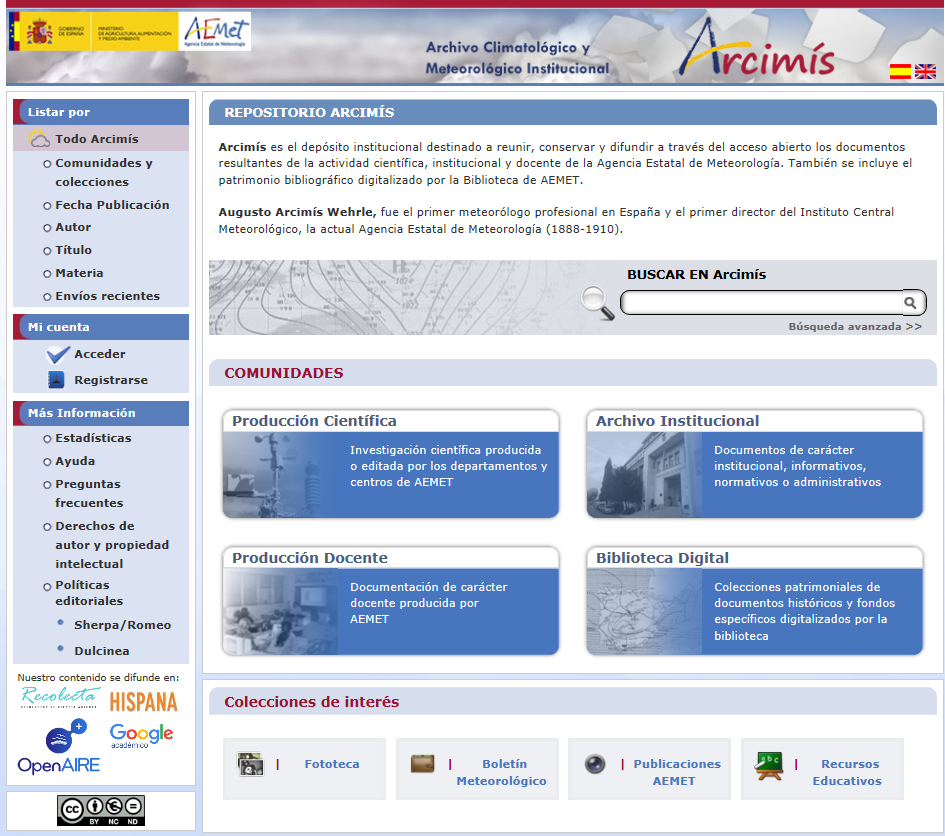
Task: Open the Boletín Meteorológico collection link
Action: click(x=501, y=772)
